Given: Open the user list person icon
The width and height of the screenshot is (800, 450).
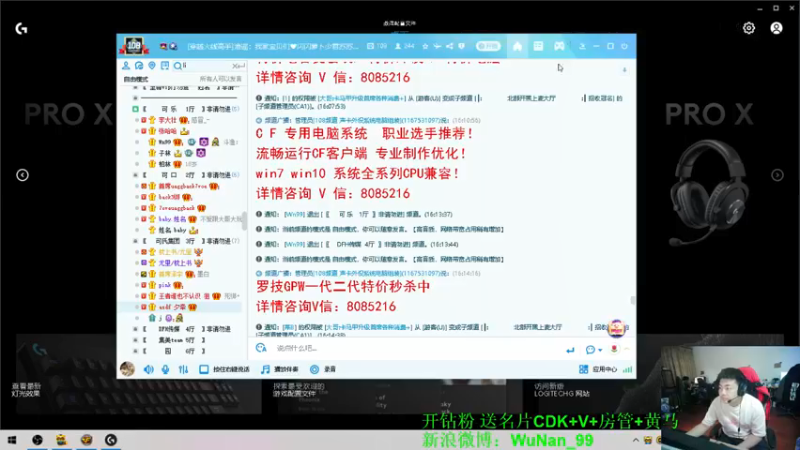Looking at the screenshot, I should 126,66.
